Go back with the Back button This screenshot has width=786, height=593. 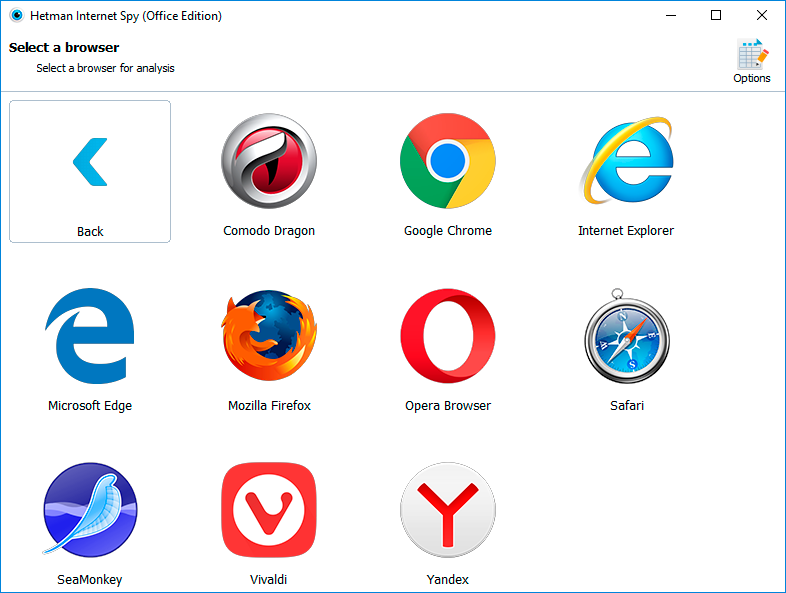(90, 171)
